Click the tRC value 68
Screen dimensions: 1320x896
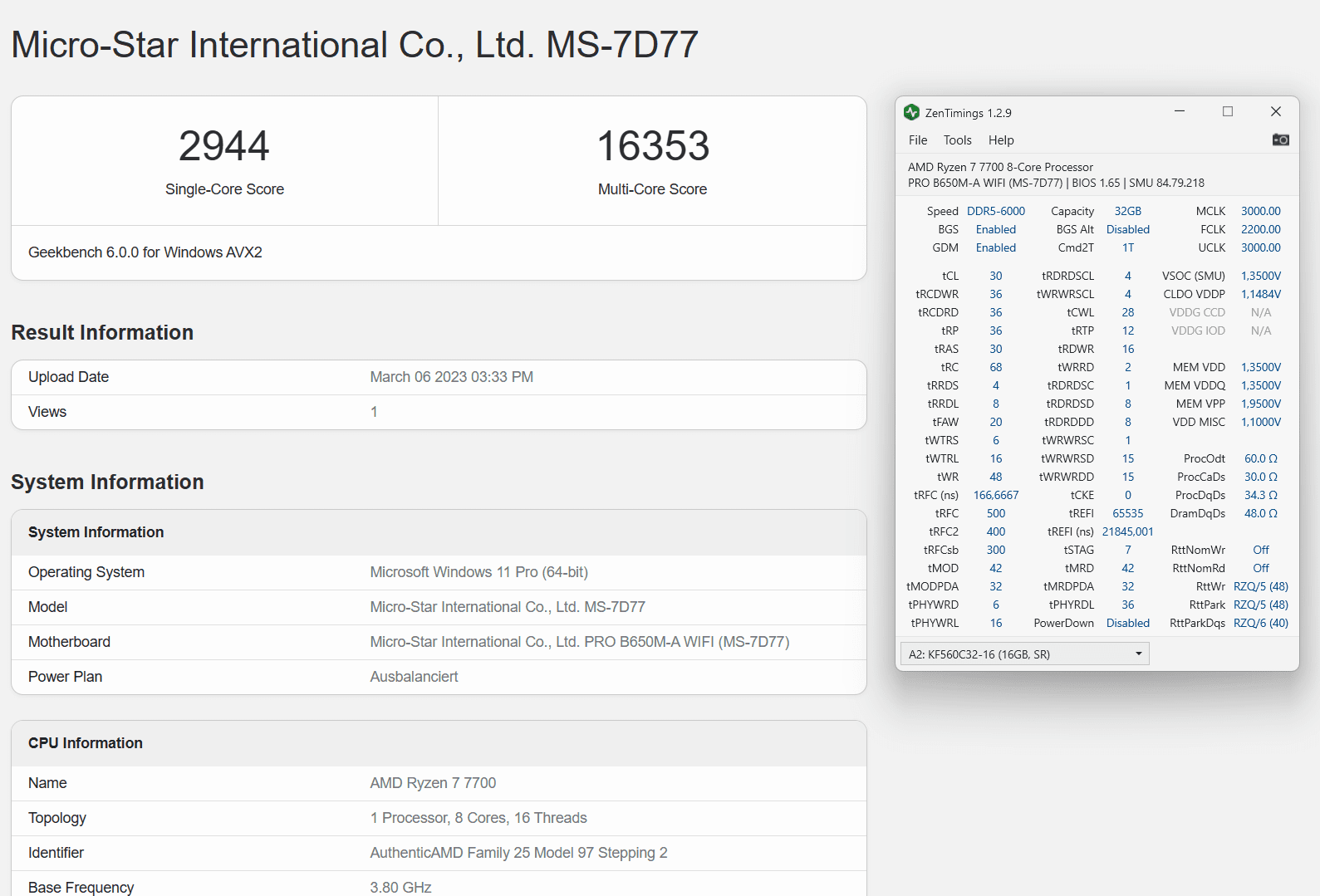click(x=996, y=367)
